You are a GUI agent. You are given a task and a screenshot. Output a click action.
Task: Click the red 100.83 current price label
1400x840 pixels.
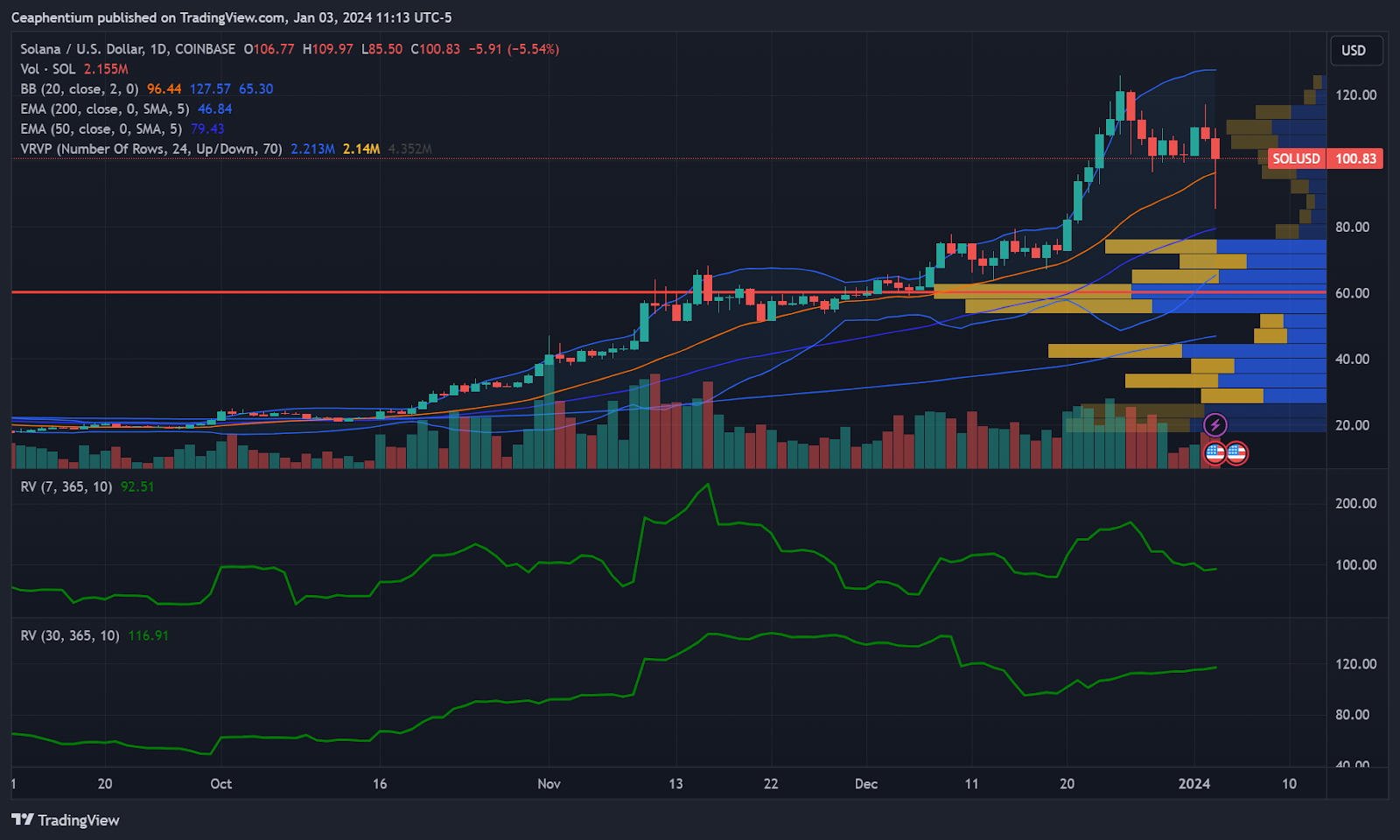point(1355,158)
